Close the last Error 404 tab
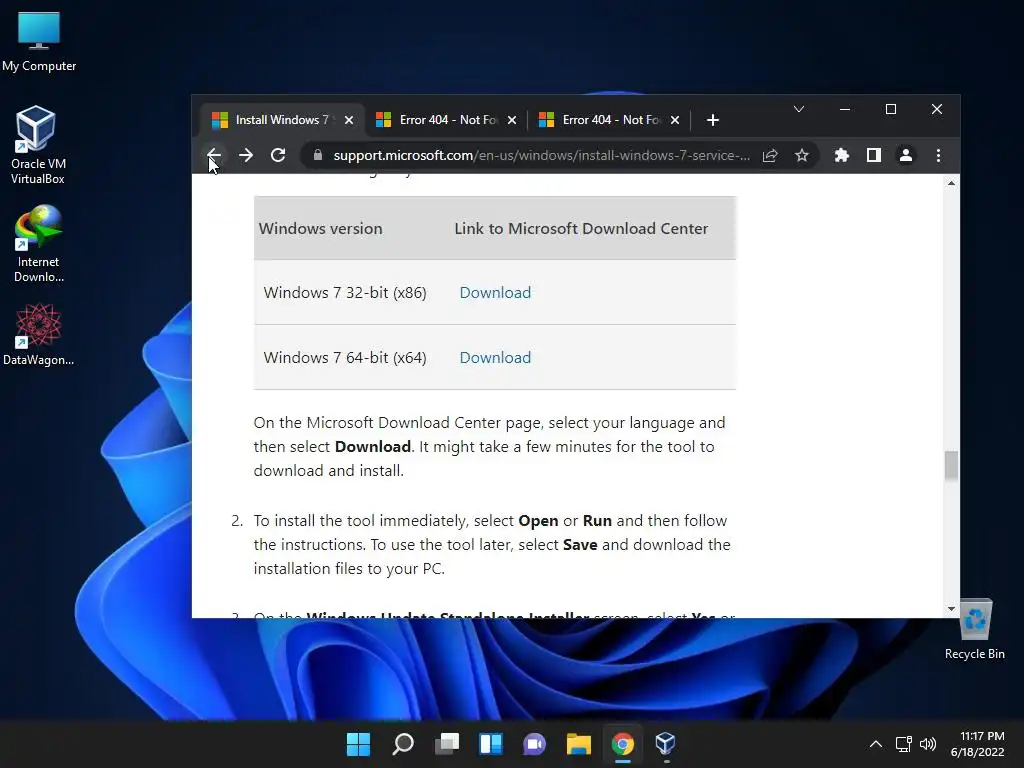The height and width of the screenshot is (768, 1024). click(x=675, y=120)
